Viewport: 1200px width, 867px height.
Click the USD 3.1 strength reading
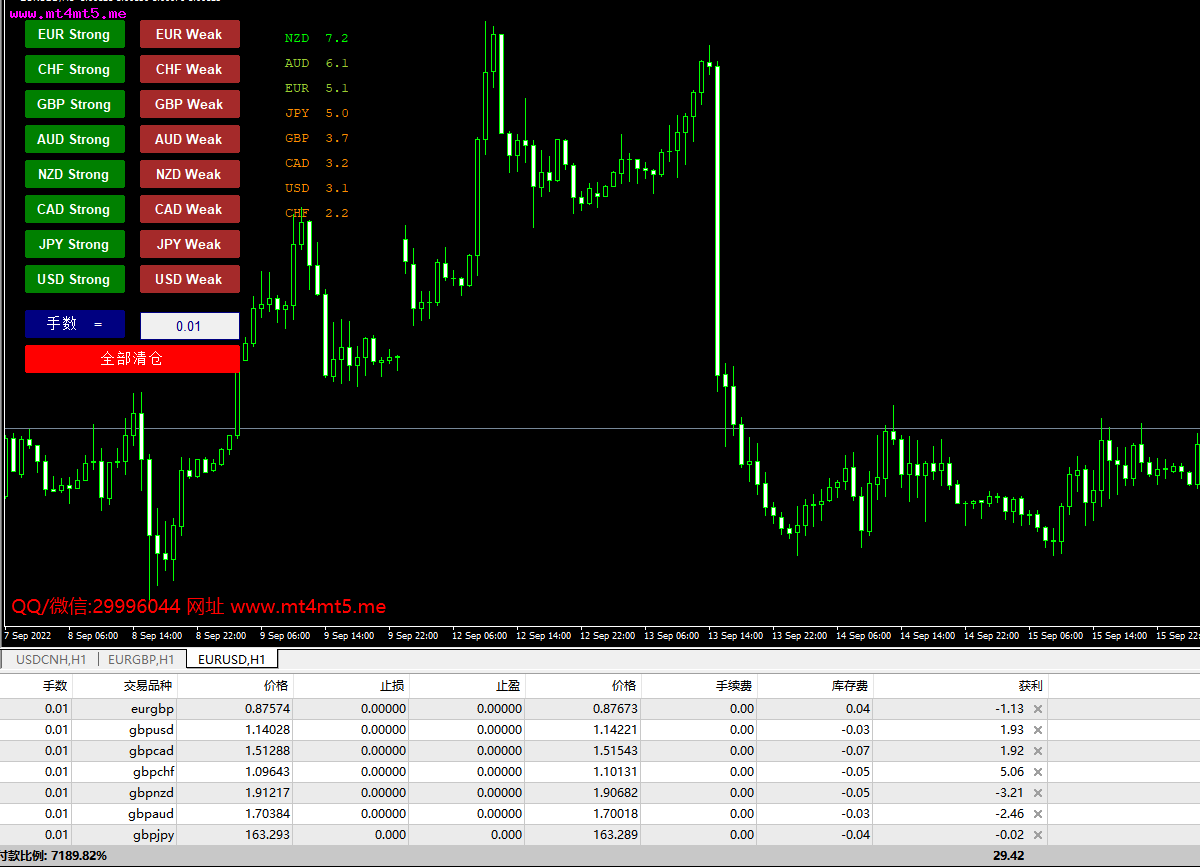316,188
